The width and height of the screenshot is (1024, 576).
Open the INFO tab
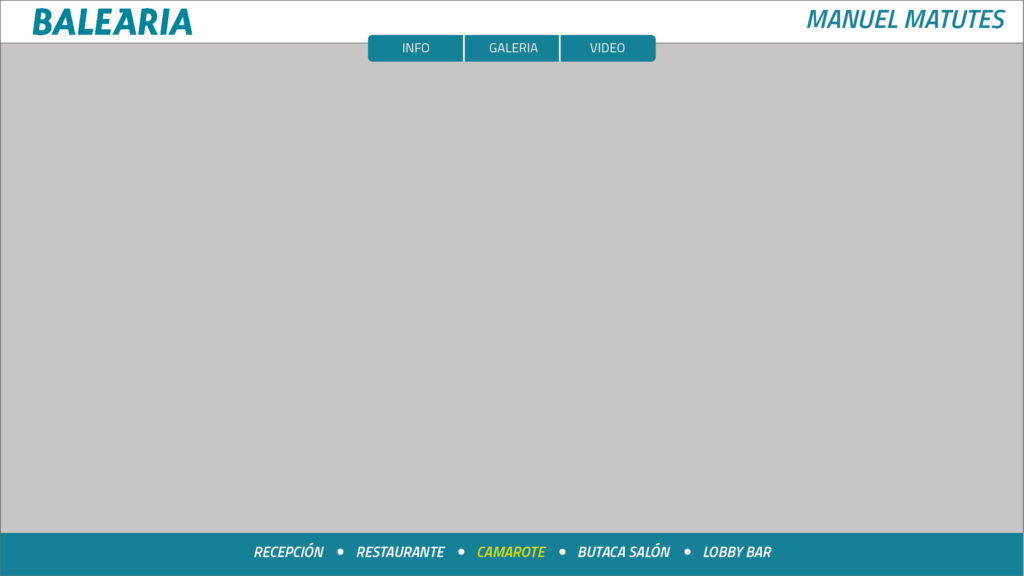pos(415,48)
